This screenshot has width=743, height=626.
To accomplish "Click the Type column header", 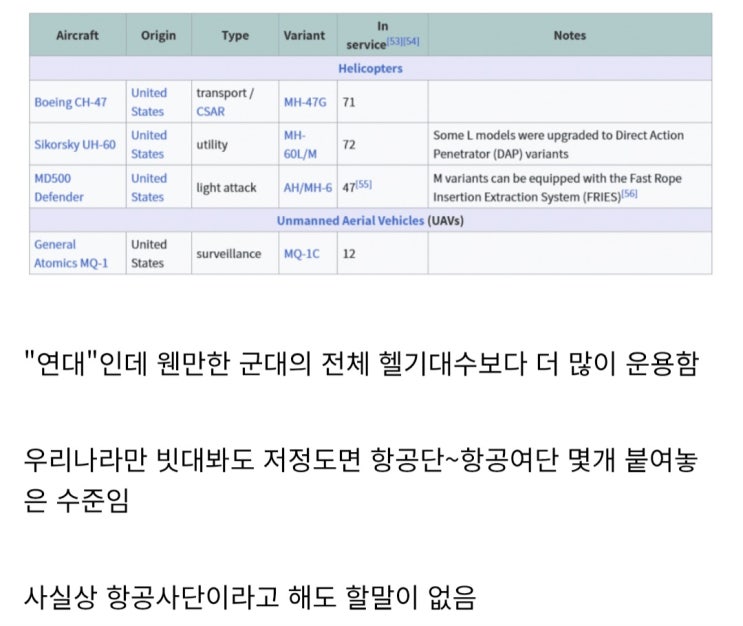I will click(x=235, y=36).
